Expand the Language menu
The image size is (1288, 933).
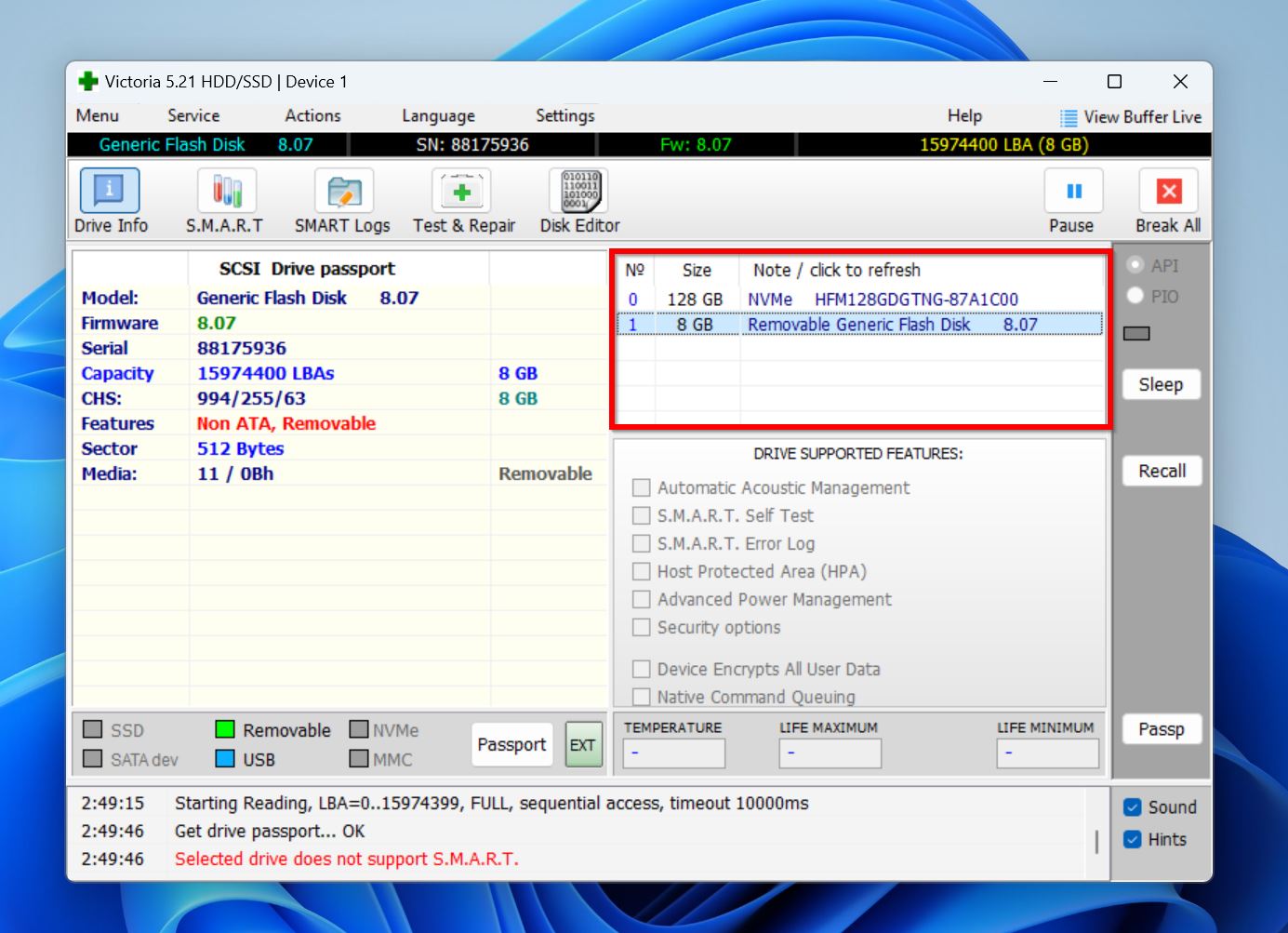click(438, 115)
